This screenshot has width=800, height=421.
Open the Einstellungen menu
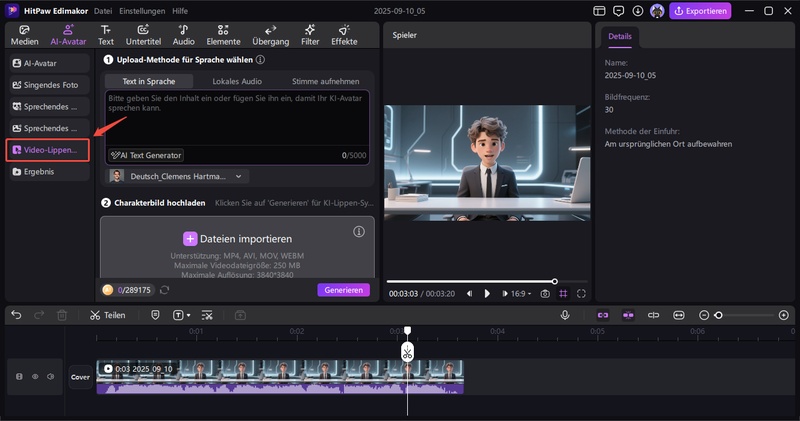[x=142, y=11]
